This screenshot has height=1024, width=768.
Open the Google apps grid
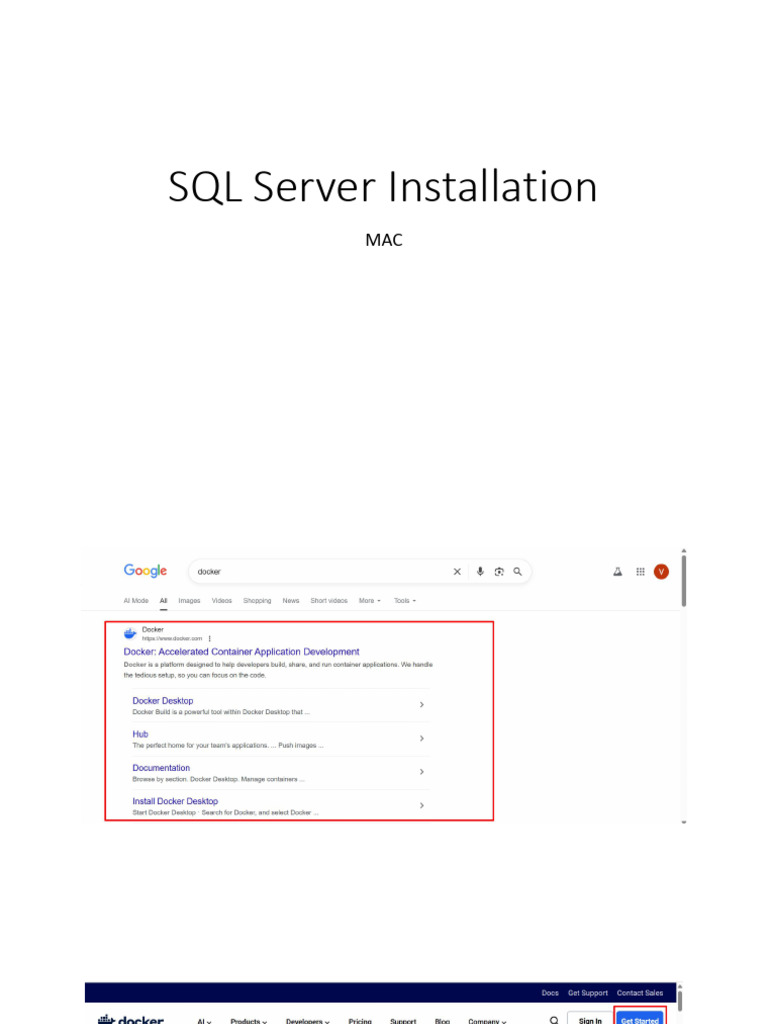click(x=641, y=572)
